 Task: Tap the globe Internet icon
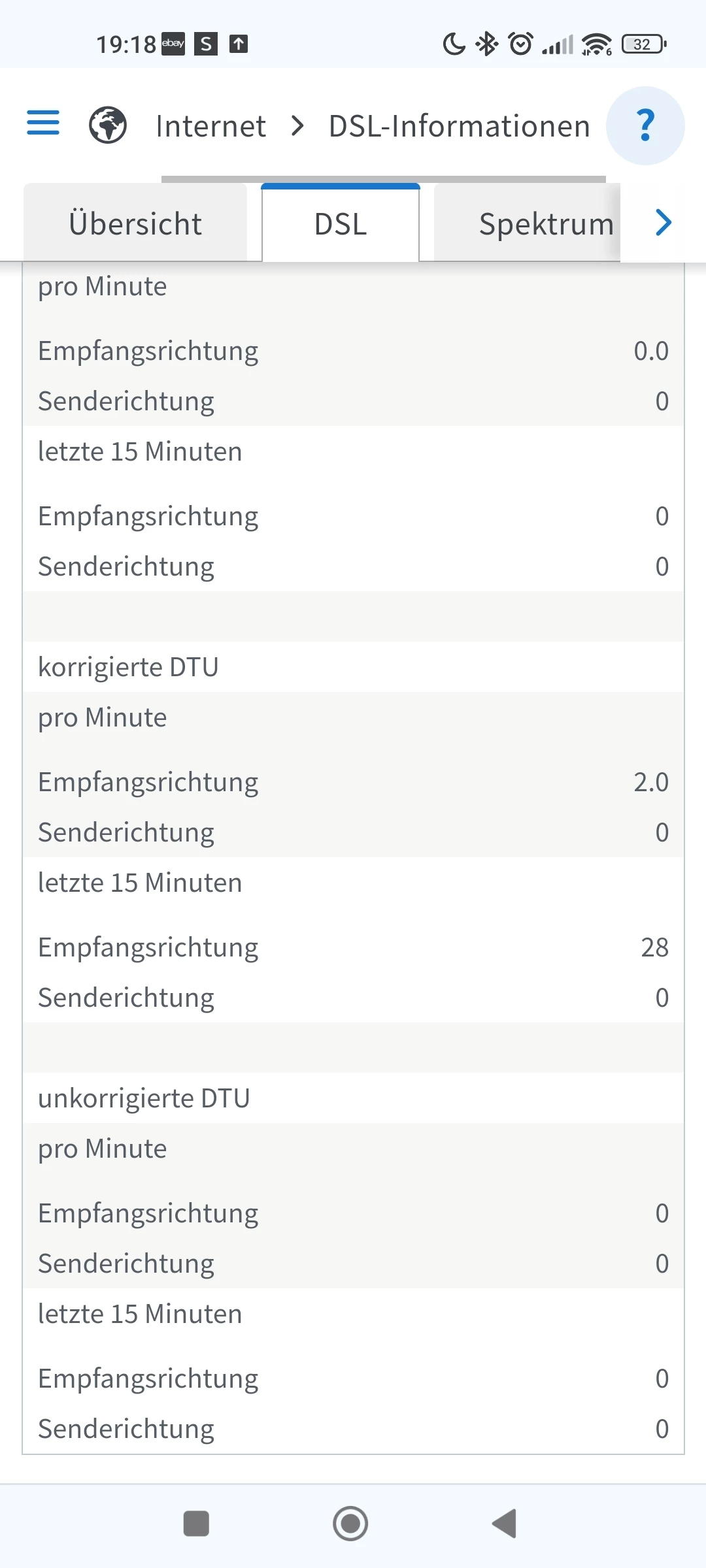click(108, 125)
